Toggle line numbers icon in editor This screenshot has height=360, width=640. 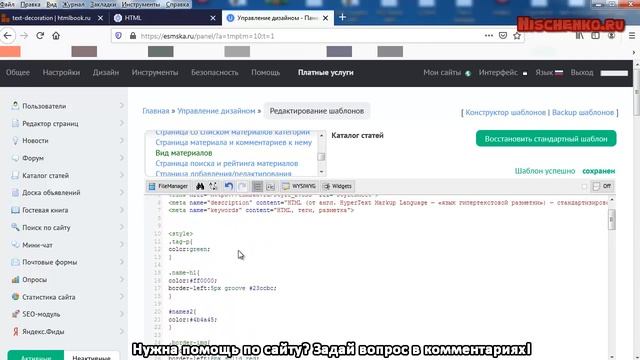257,186
